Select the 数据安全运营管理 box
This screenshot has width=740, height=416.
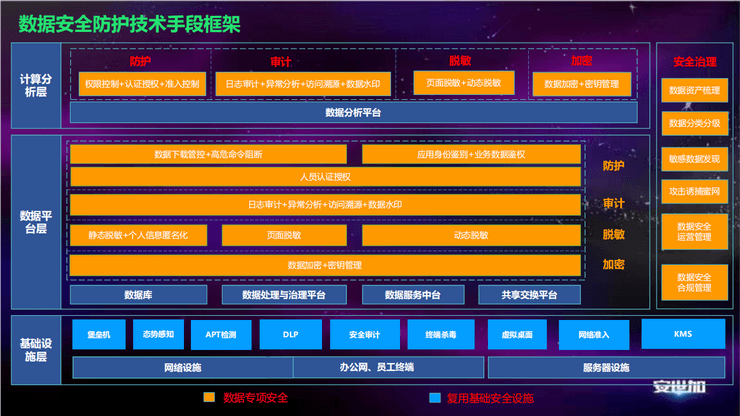694,232
